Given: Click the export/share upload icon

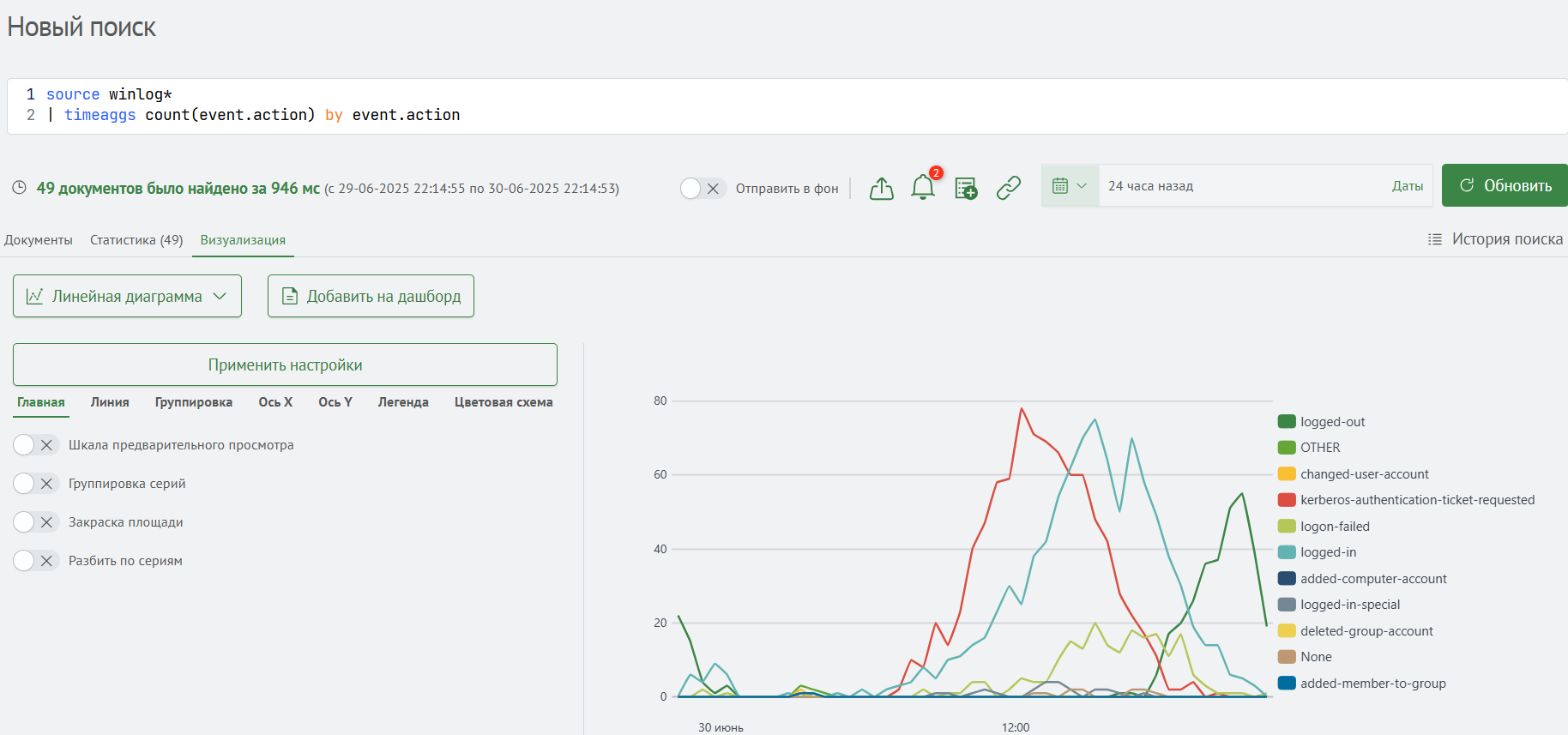Looking at the screenshot, I should tap(882, 188).
